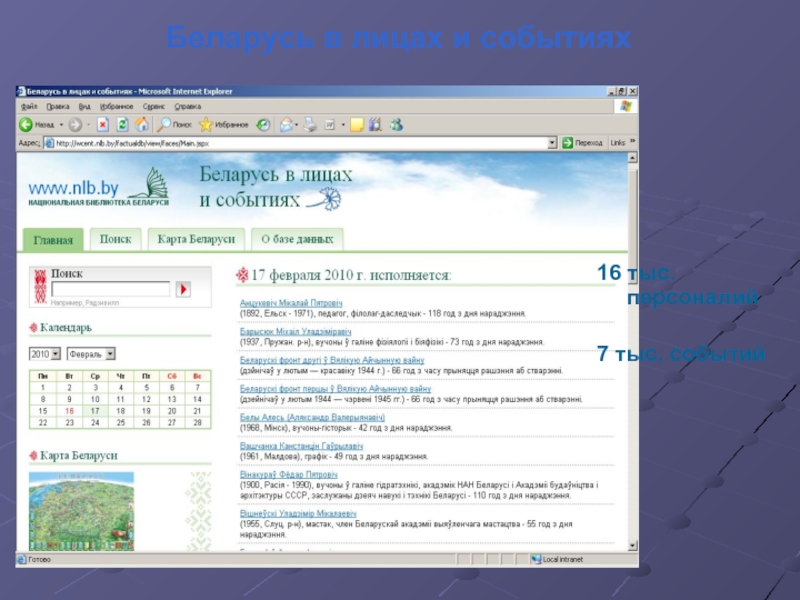Open the Файл menu
This screenshot has width=800, height=600.
click(x=29, y=107)
